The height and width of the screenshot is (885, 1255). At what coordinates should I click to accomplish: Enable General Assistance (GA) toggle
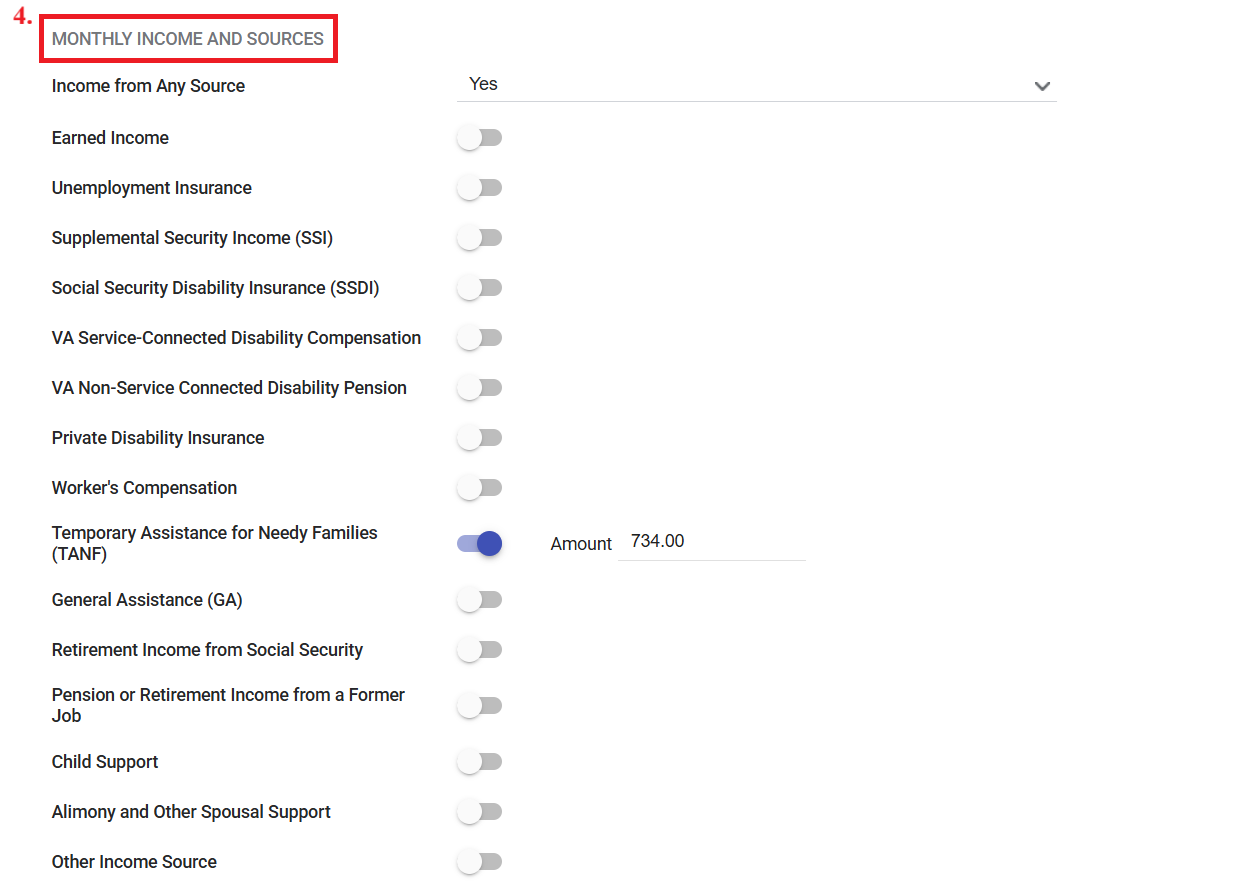(x=479, y=600)
